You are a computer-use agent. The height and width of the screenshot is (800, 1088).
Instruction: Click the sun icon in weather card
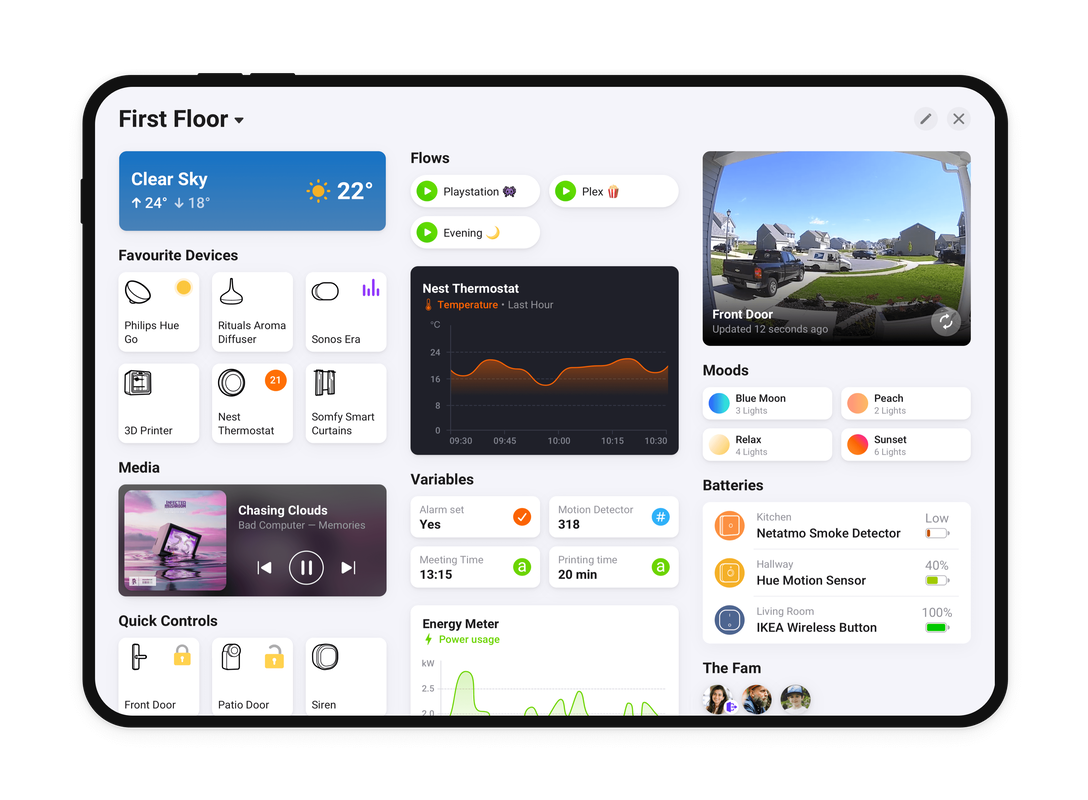click(x=318, y=191)
